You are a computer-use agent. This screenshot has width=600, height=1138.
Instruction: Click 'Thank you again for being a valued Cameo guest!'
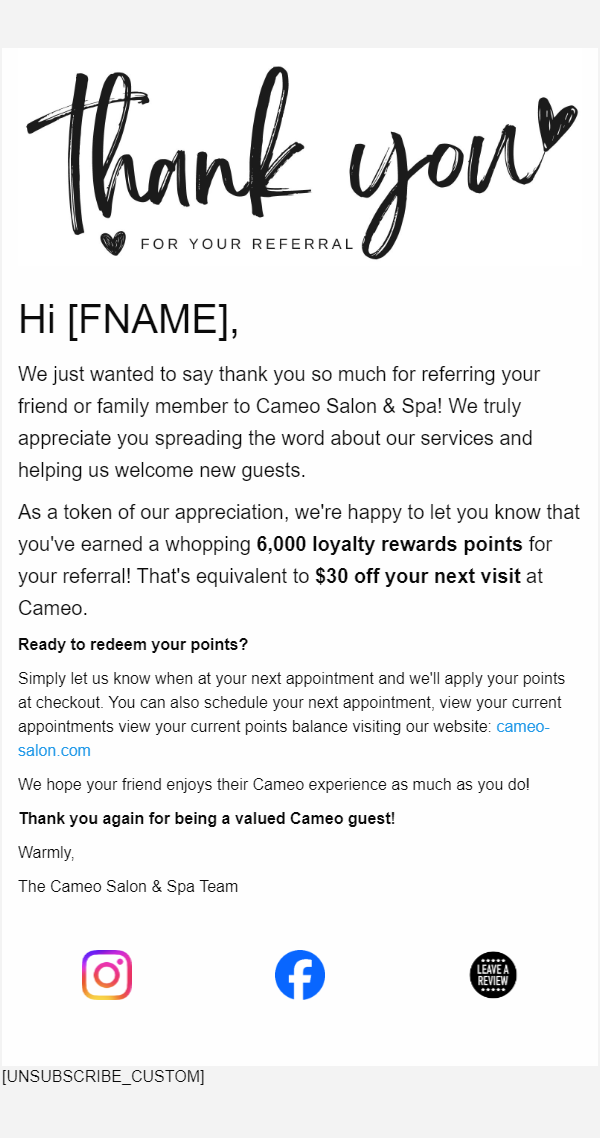(207, 818)
